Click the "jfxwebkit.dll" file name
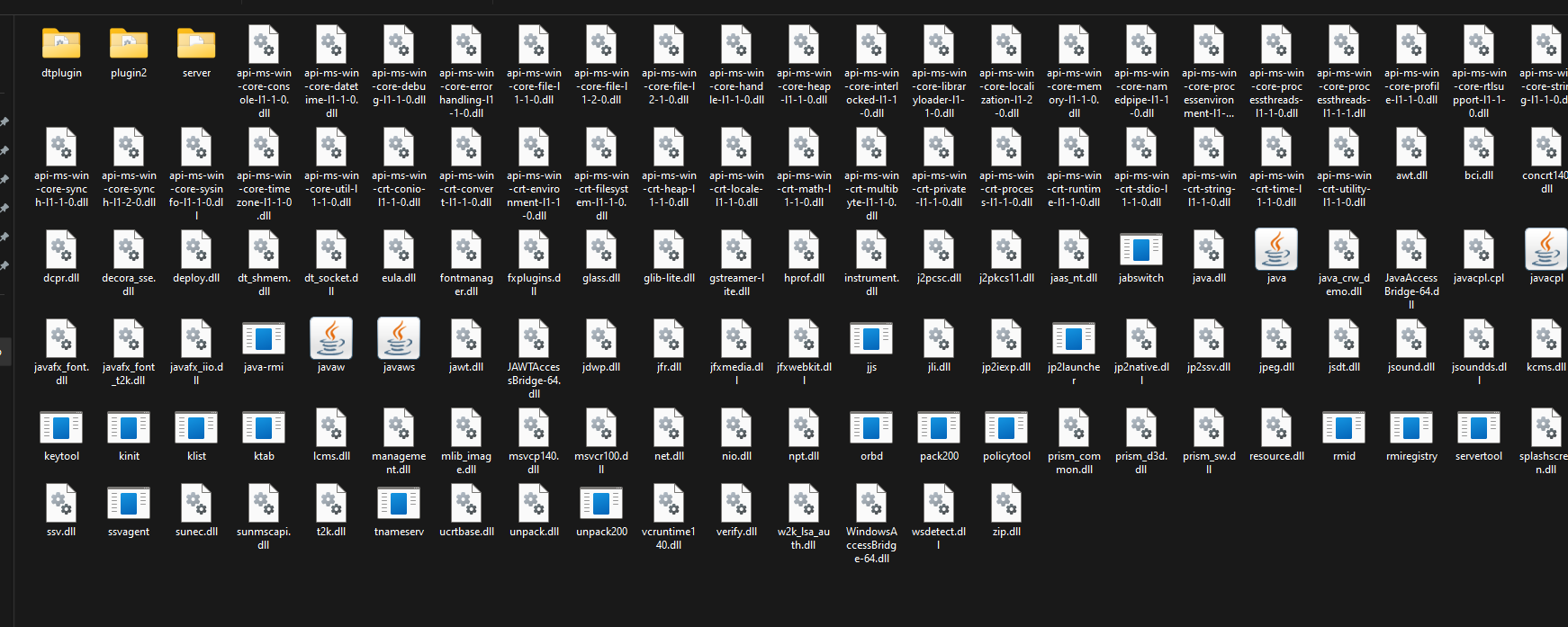Viewport: 1568px width, 627px height. [804, 373]
